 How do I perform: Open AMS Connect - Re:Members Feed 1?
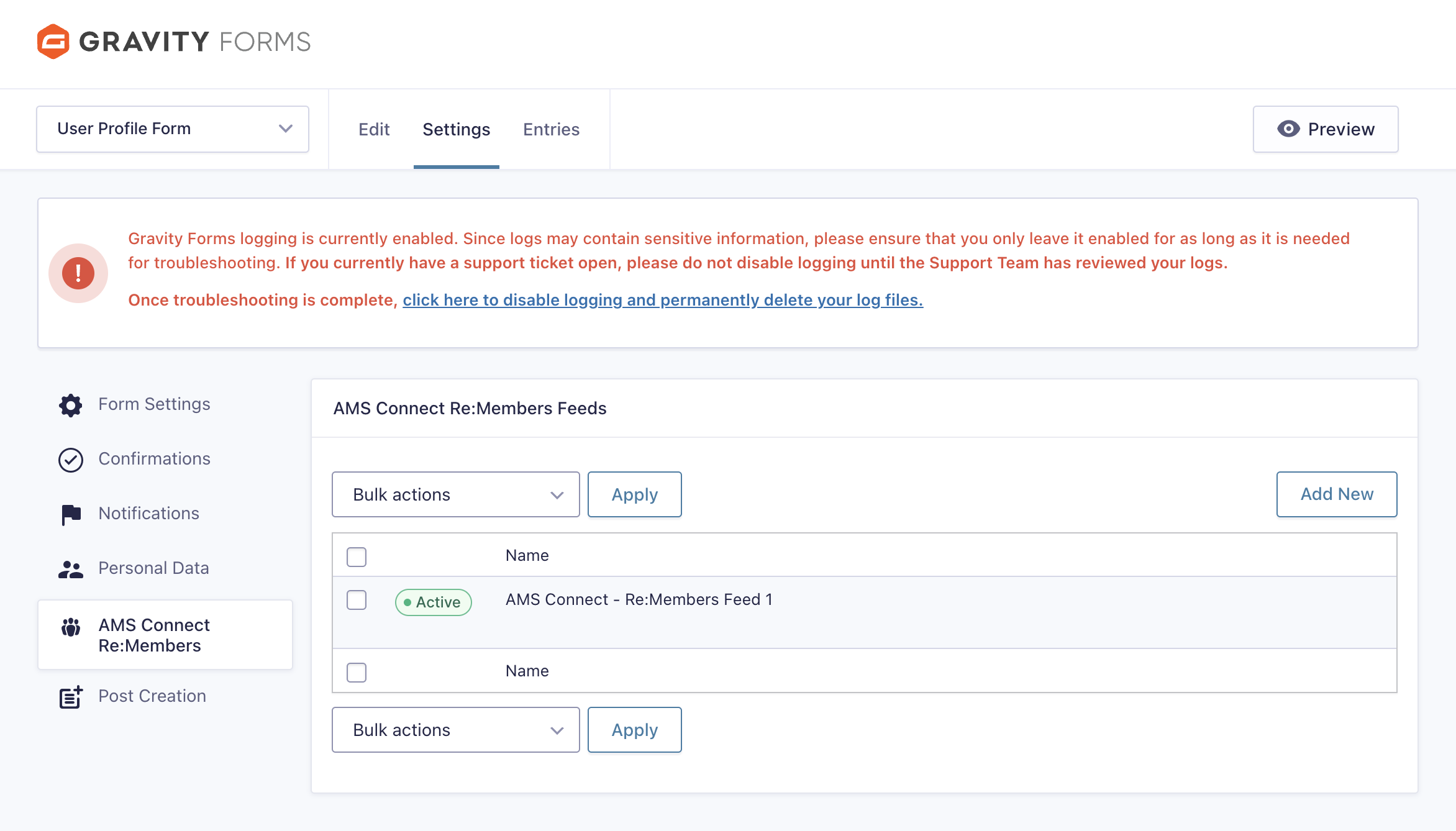point(639,599)
